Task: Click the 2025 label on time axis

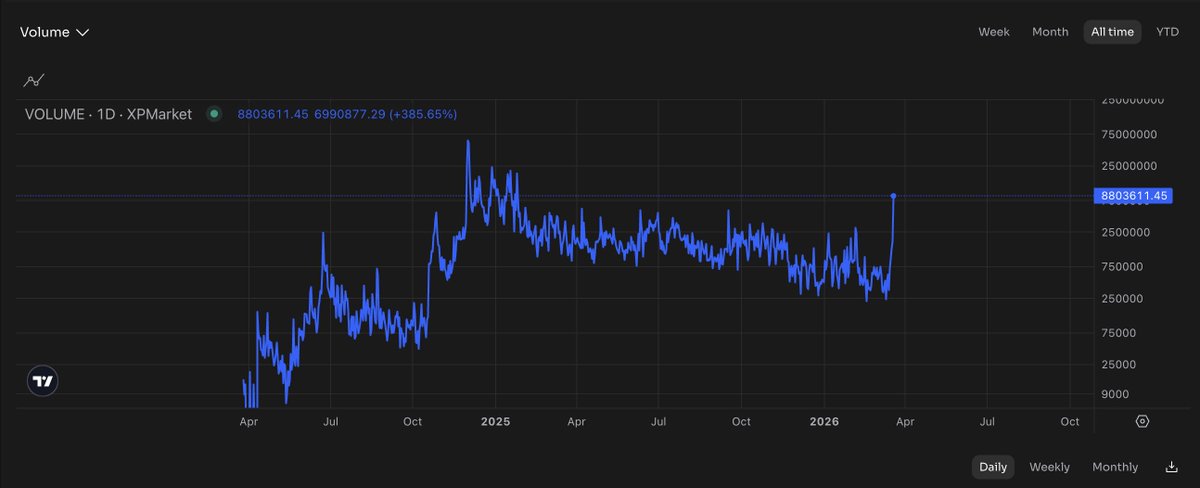Action: [x=495, y=422]
